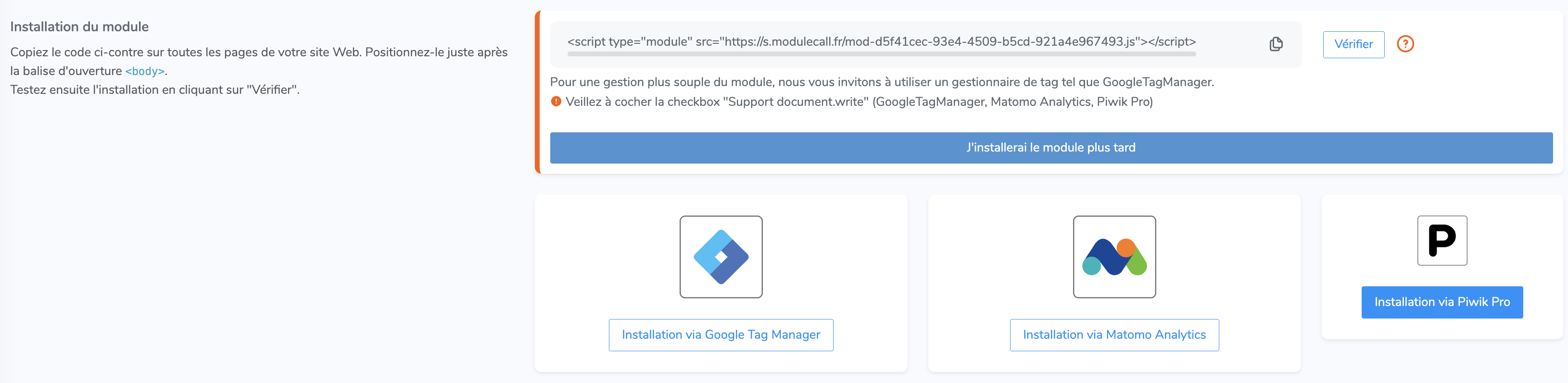Select the Google Tag Manager logo

pyautogui.click(x=721, y=256)
